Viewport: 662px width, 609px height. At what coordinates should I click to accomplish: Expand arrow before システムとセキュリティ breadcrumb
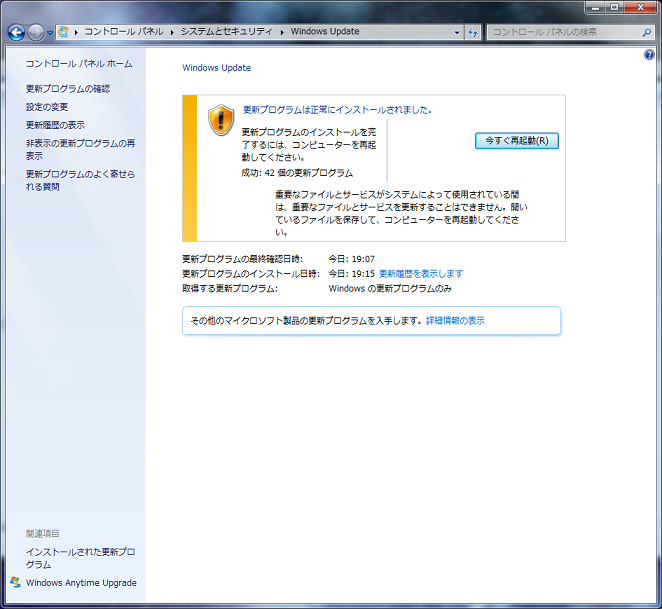[x=172, y=32]
